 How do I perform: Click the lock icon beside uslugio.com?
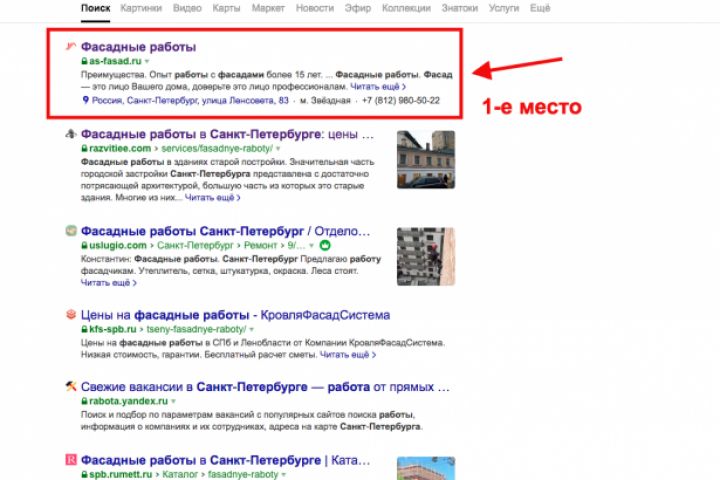click(84, 245)
